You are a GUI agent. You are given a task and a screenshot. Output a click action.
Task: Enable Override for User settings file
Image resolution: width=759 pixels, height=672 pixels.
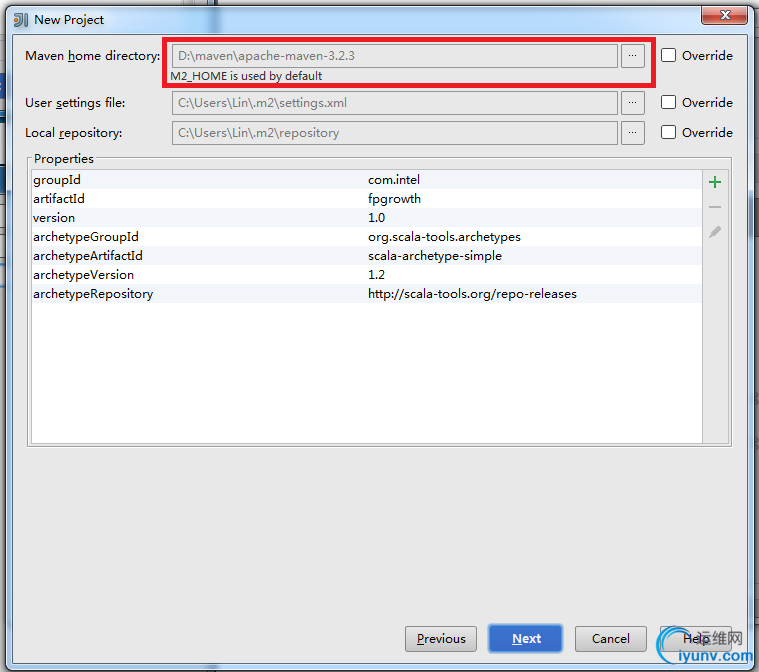[x=668, y=102]
